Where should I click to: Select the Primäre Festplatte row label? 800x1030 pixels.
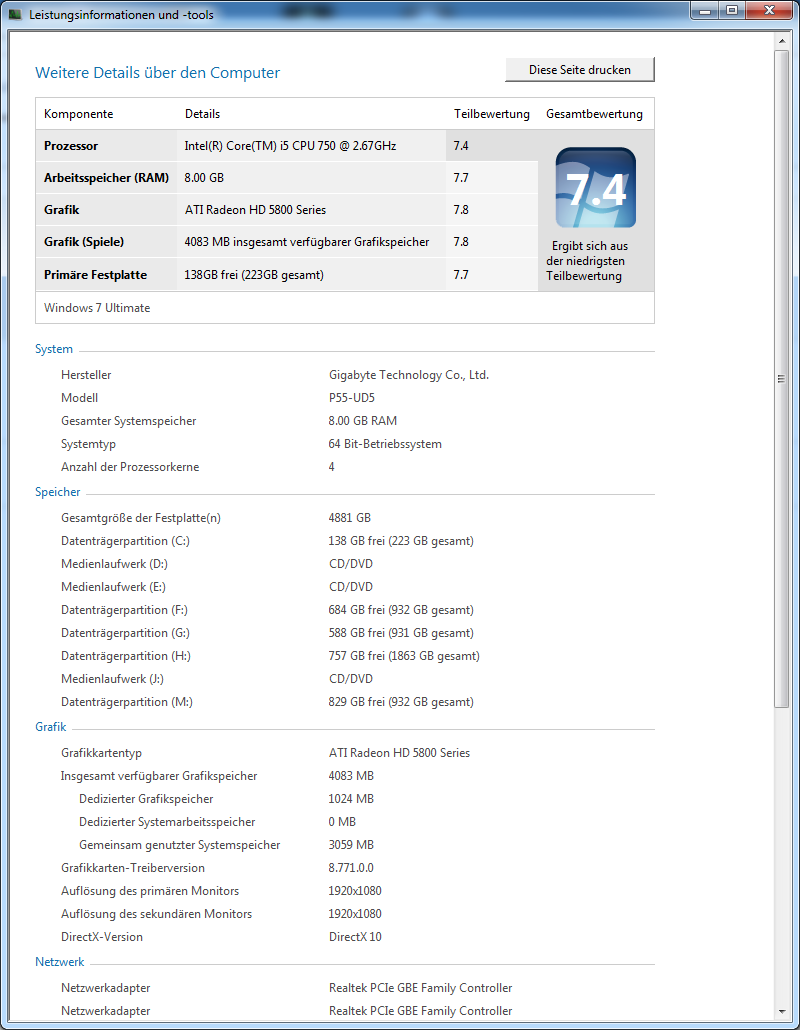coord(96,274)
